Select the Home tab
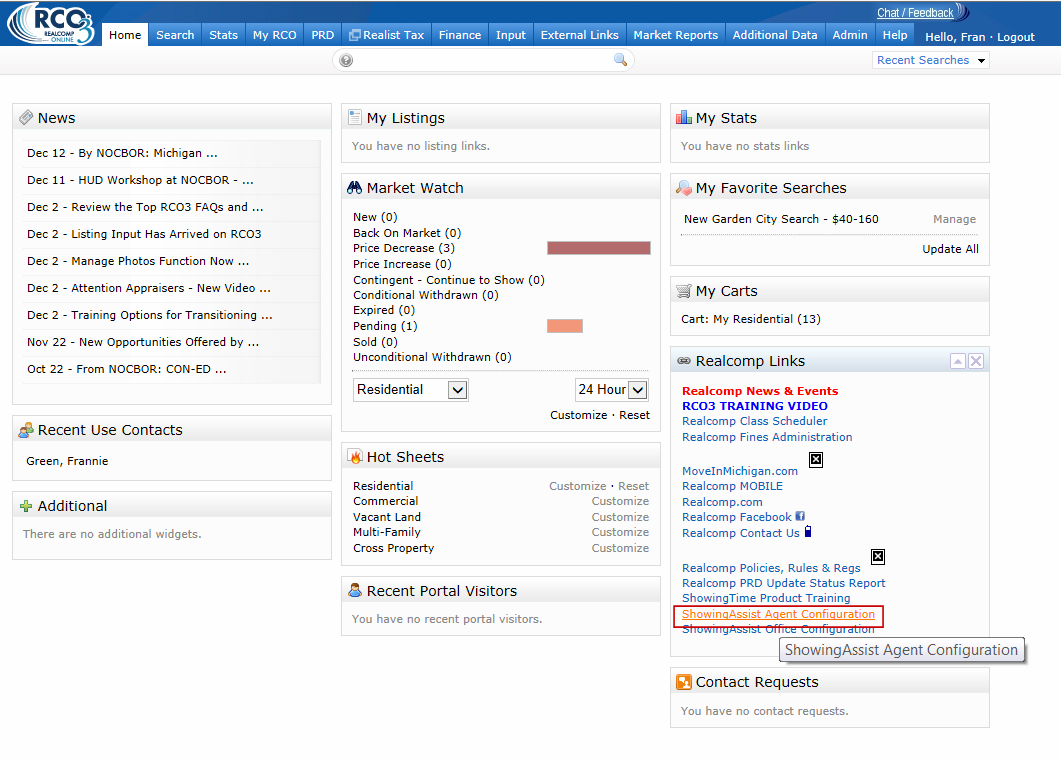 125,35
